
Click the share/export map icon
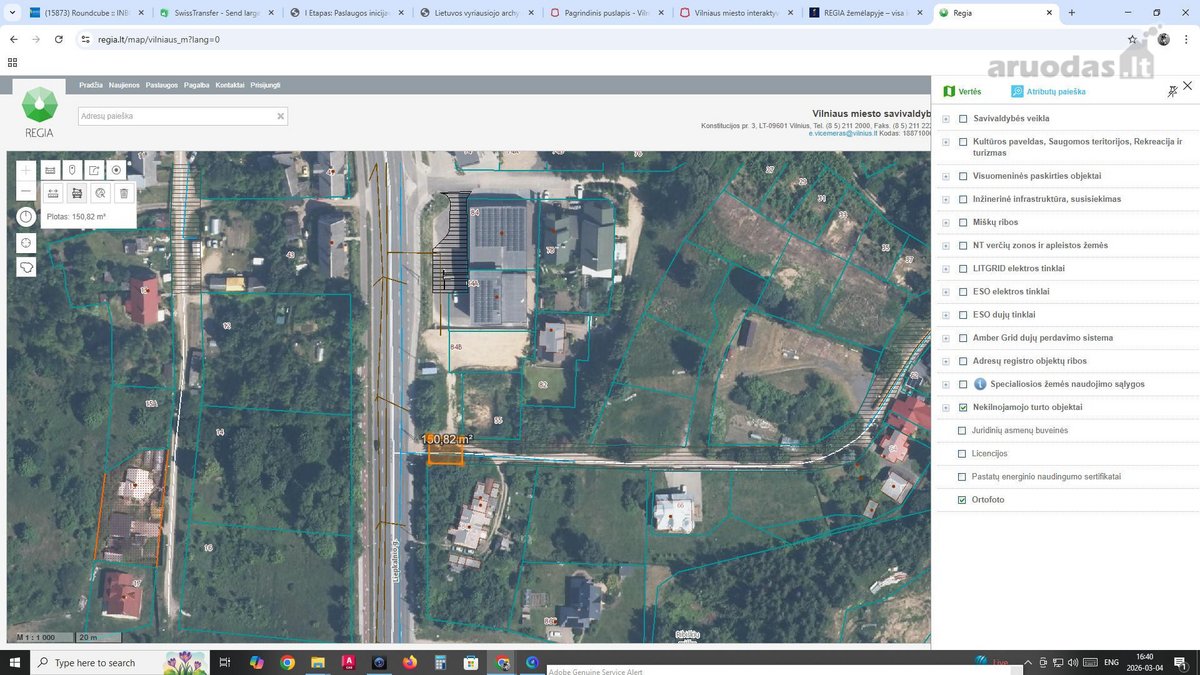coord(94,170)
